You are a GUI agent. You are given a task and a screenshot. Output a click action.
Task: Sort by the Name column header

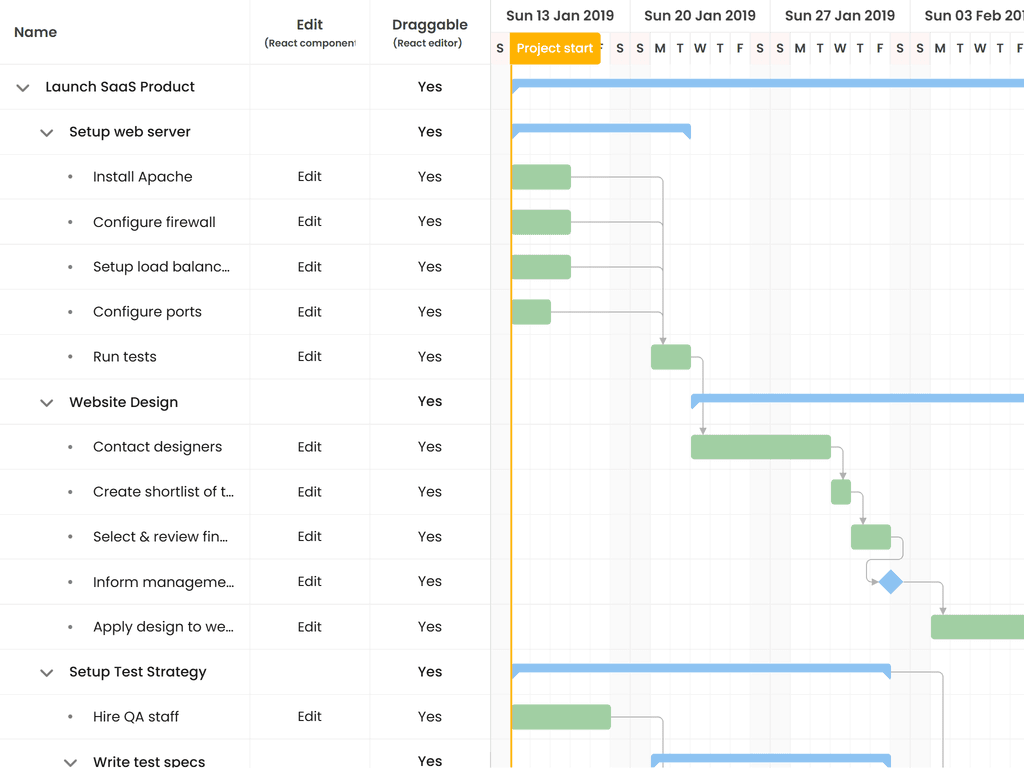pos(36,32)
